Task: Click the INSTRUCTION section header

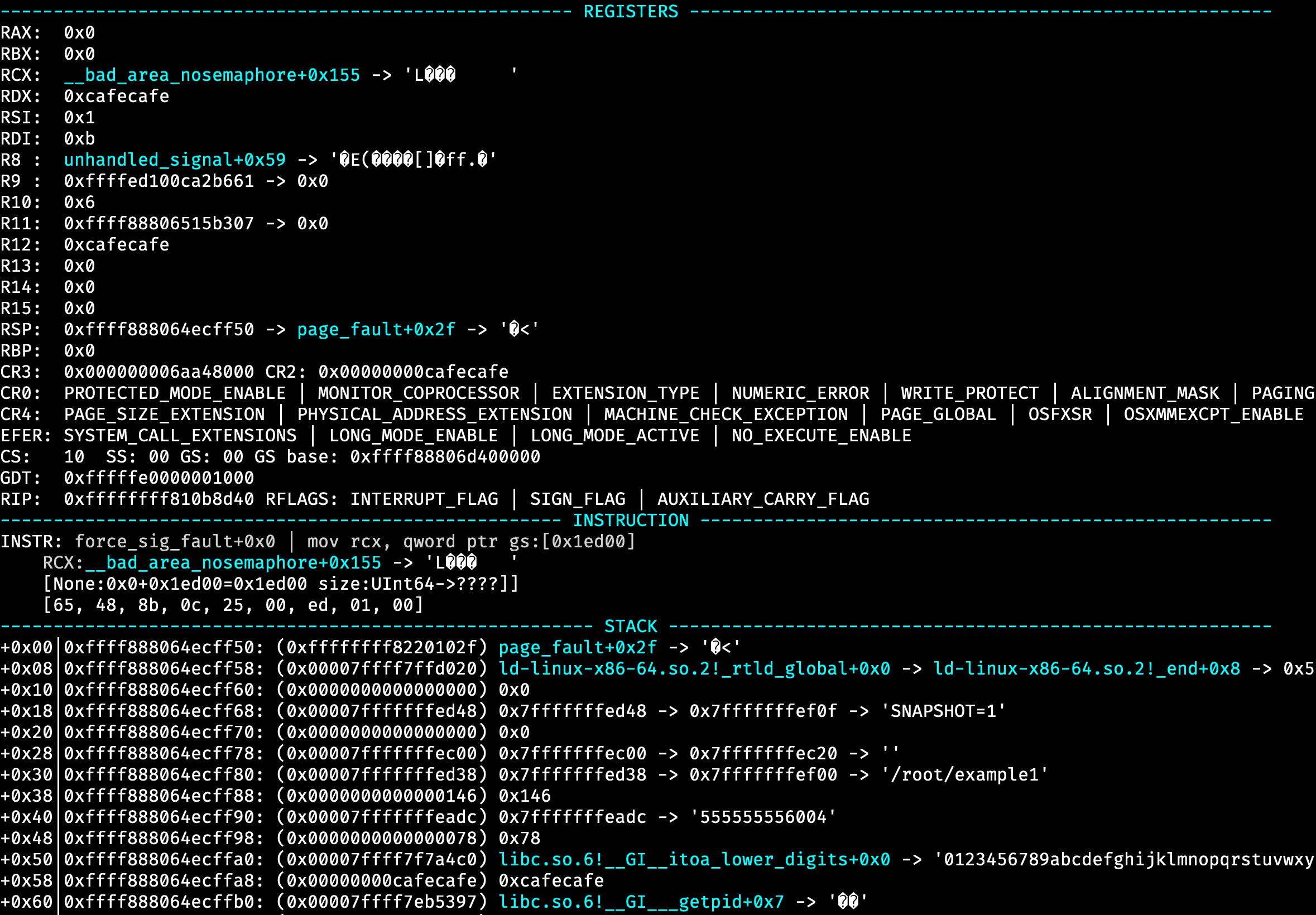Action: 631,520
